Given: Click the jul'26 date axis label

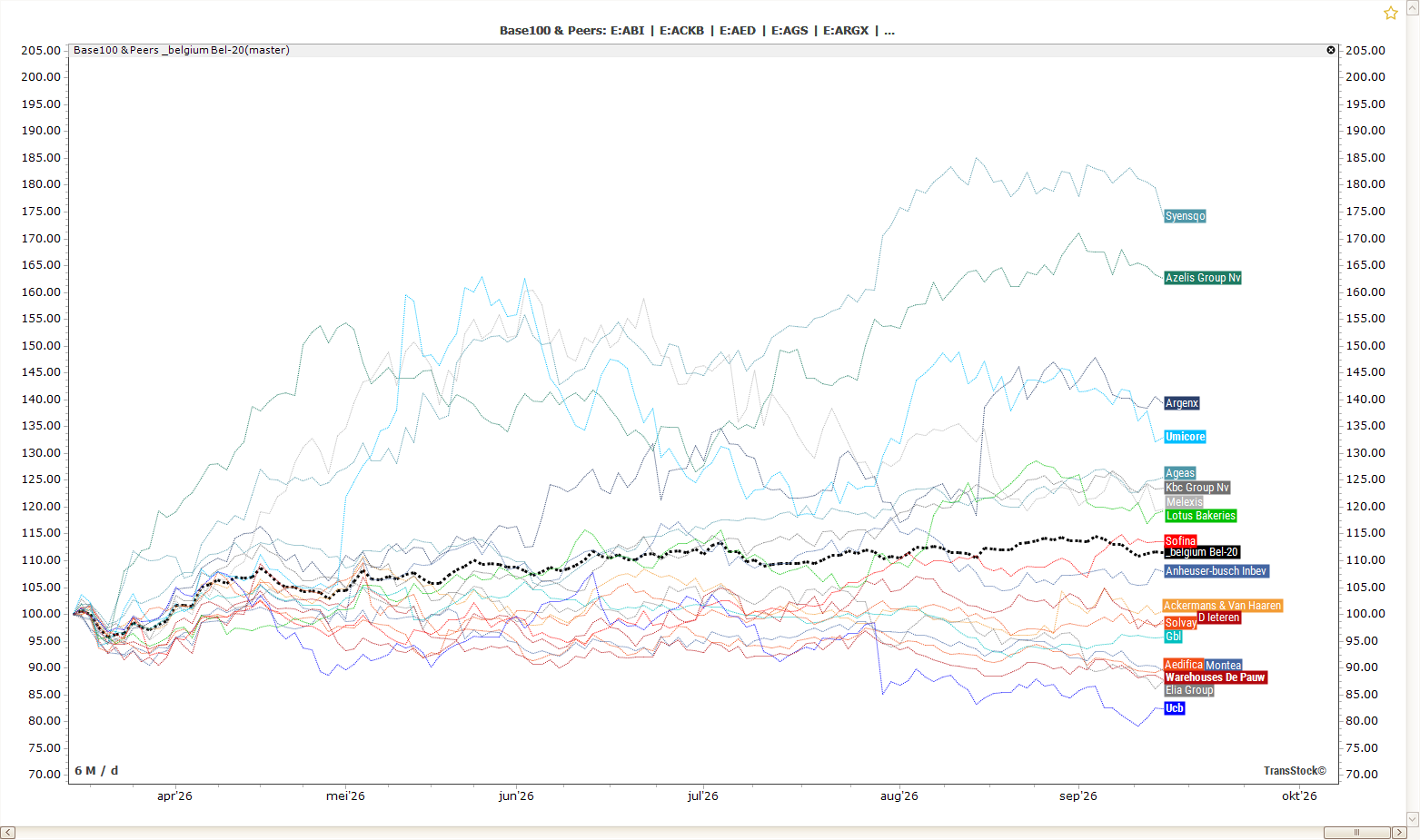Looking at the screenshot, I should point(702,796).
